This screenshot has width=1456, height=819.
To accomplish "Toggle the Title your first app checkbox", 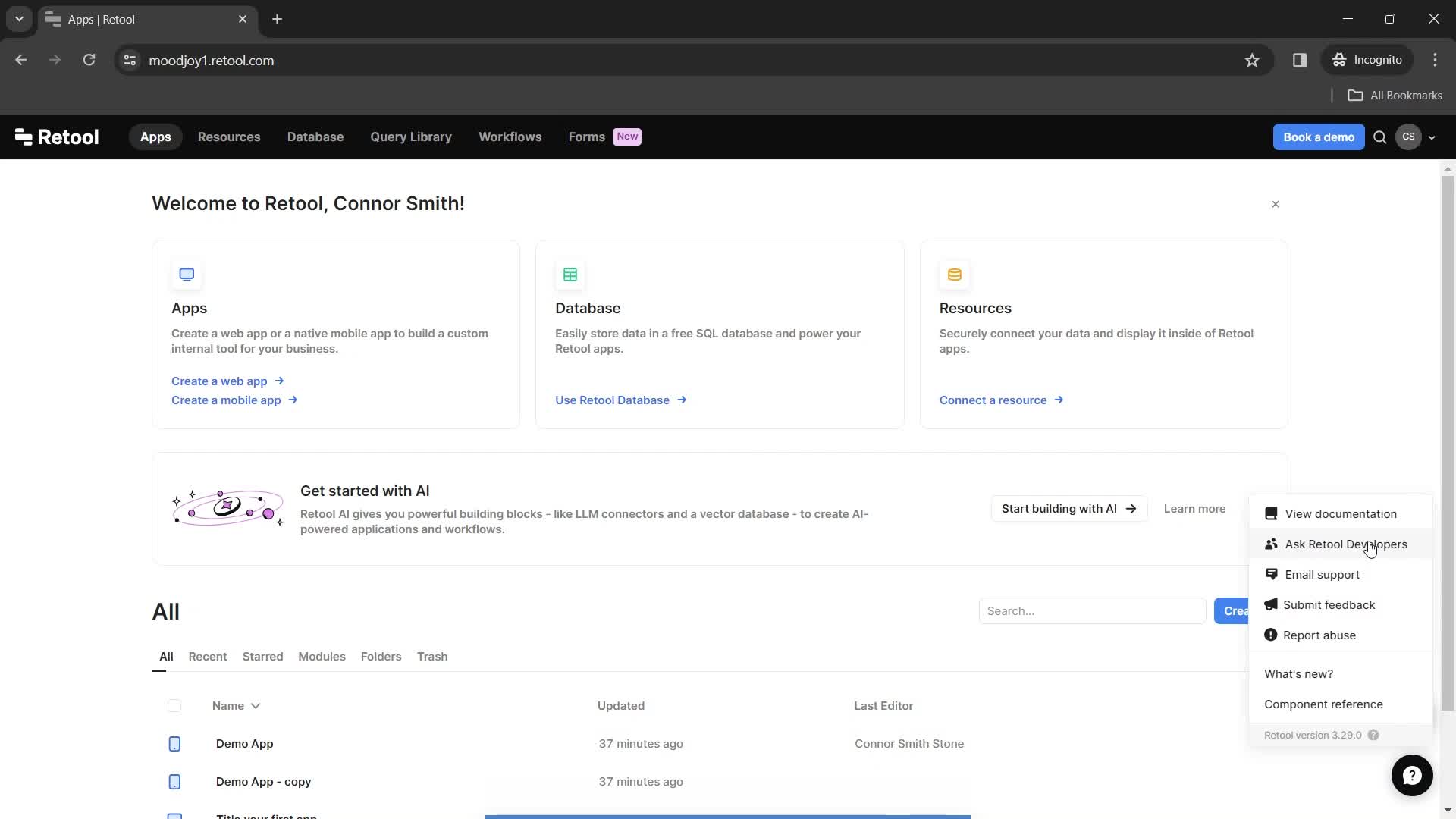I will coord(175,817).
